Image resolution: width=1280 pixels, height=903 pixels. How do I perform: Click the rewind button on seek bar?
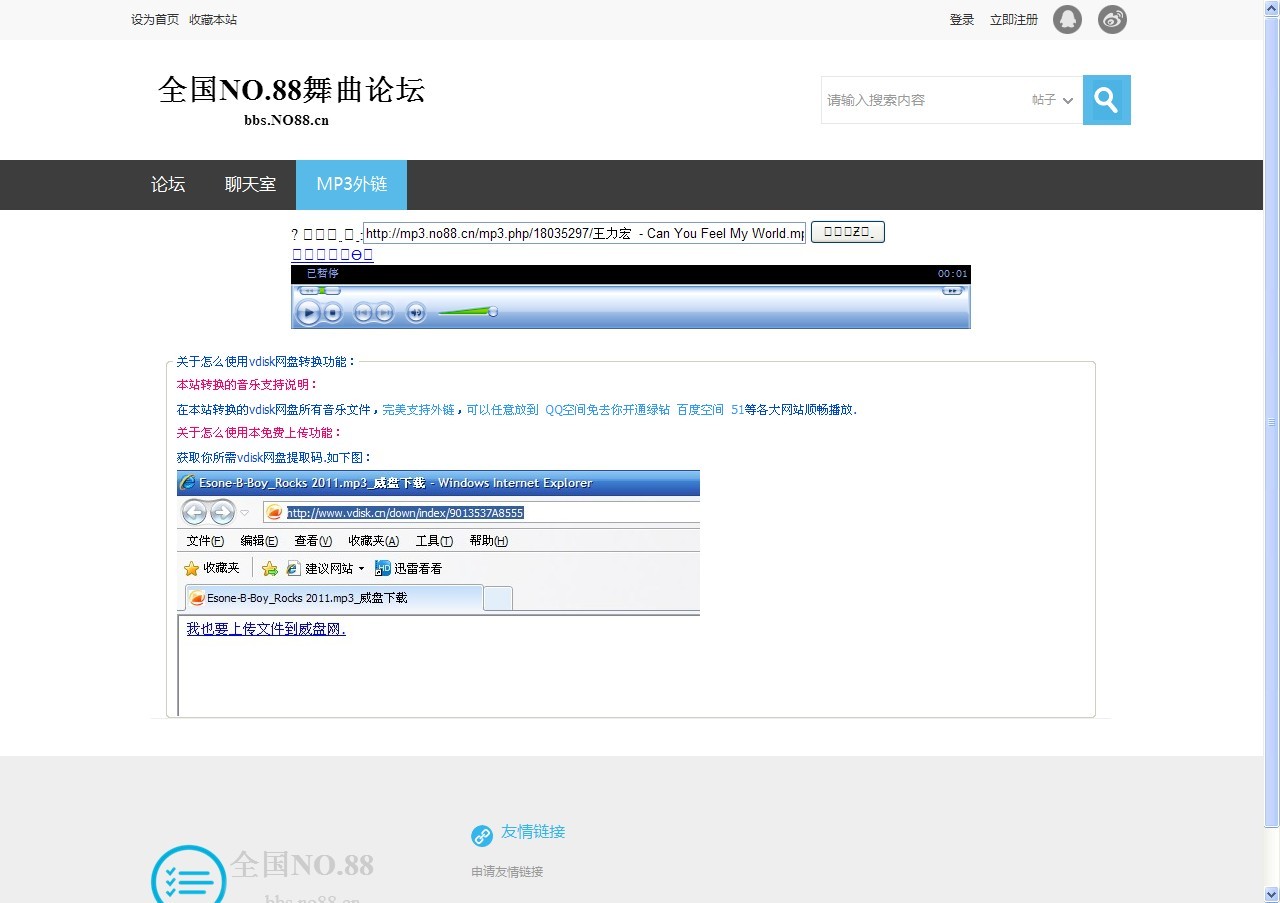click(307, 291)
